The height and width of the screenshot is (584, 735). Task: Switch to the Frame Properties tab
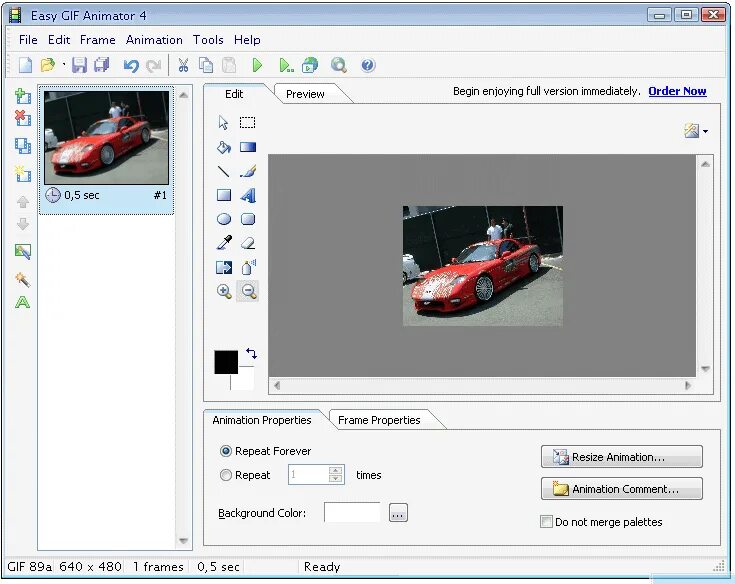point(379,420)
